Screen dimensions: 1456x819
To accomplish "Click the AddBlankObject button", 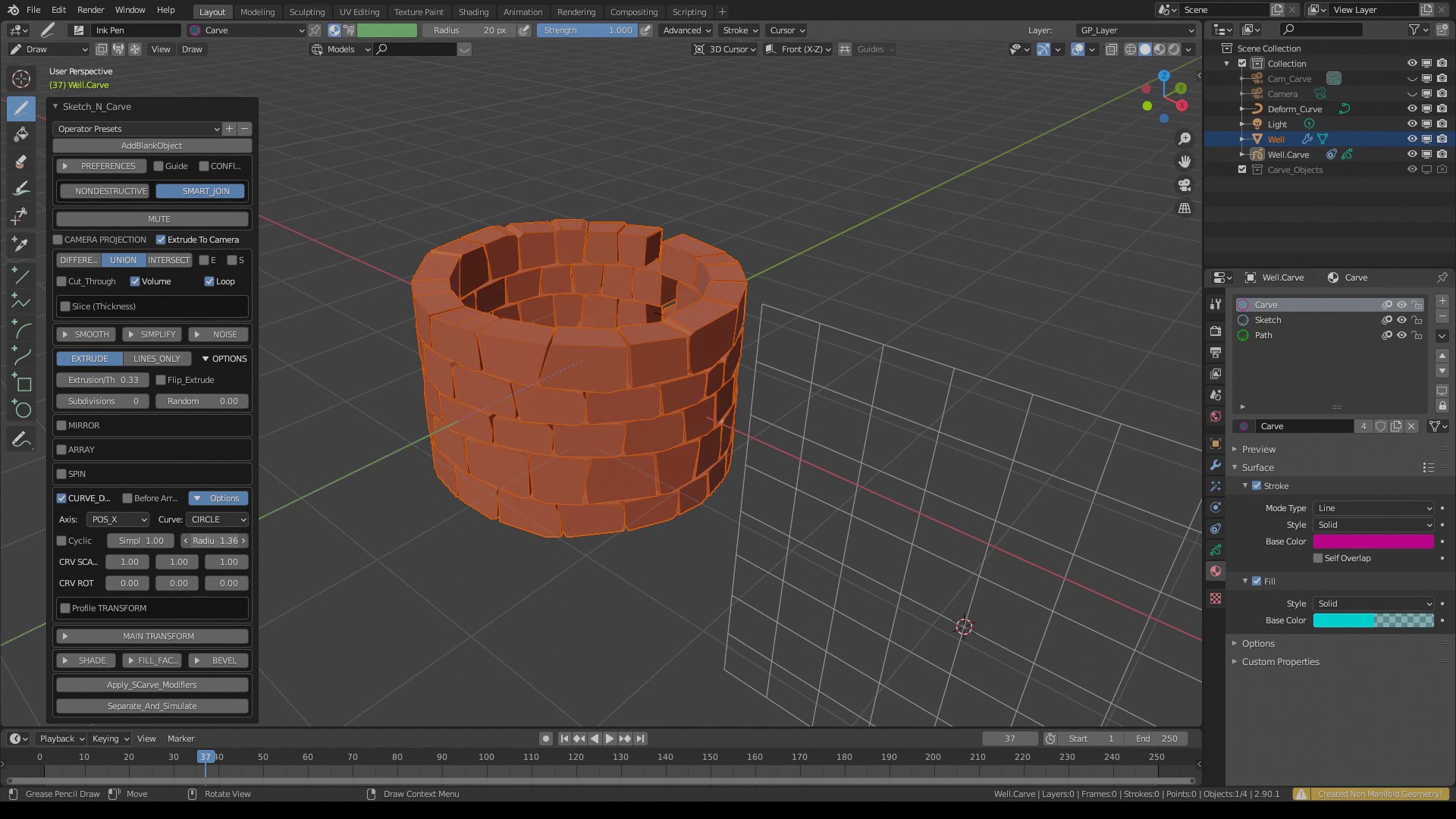I will [x=152, y=146].
